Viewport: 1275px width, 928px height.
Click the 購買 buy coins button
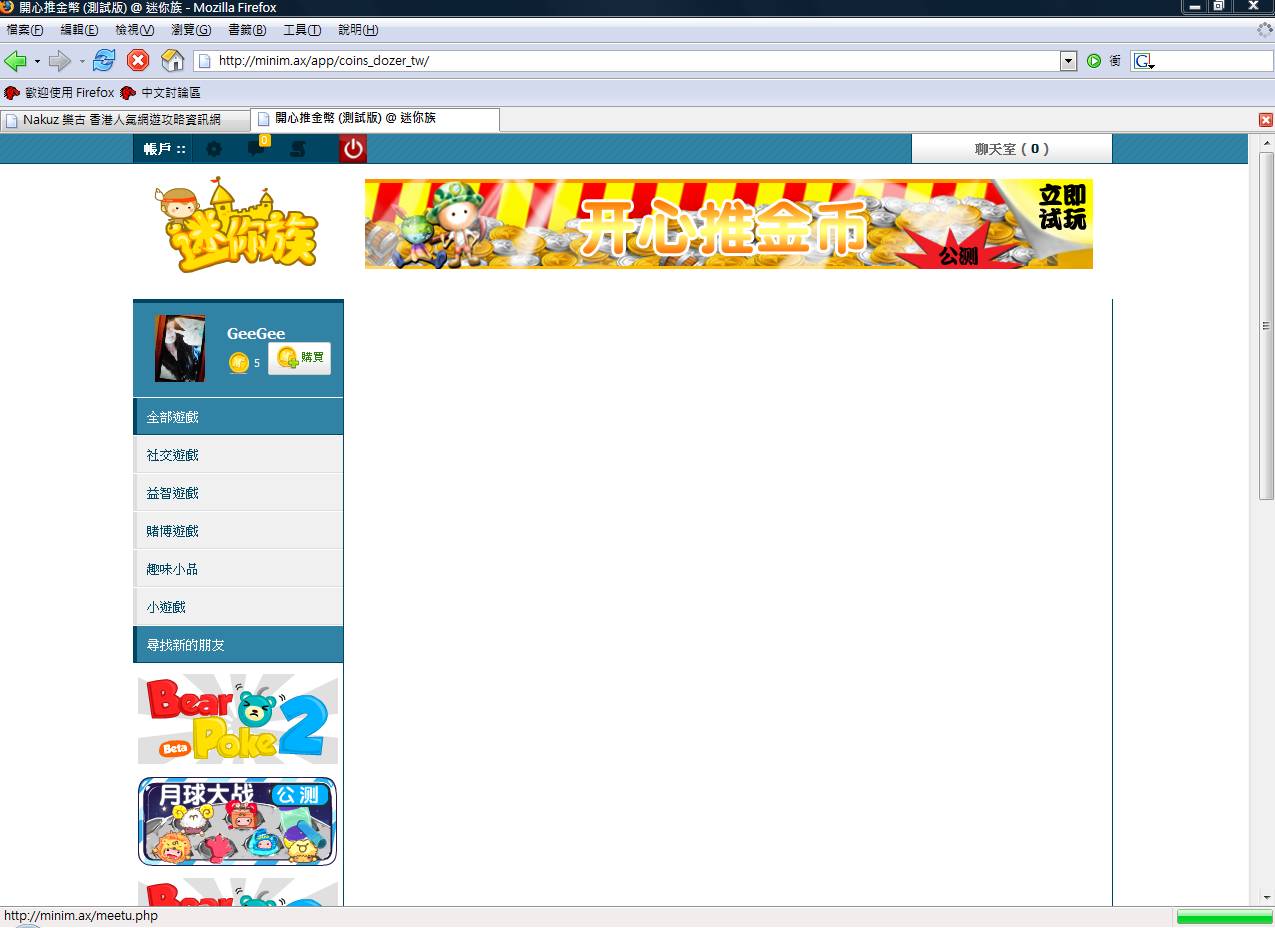(x=299, y=358)
